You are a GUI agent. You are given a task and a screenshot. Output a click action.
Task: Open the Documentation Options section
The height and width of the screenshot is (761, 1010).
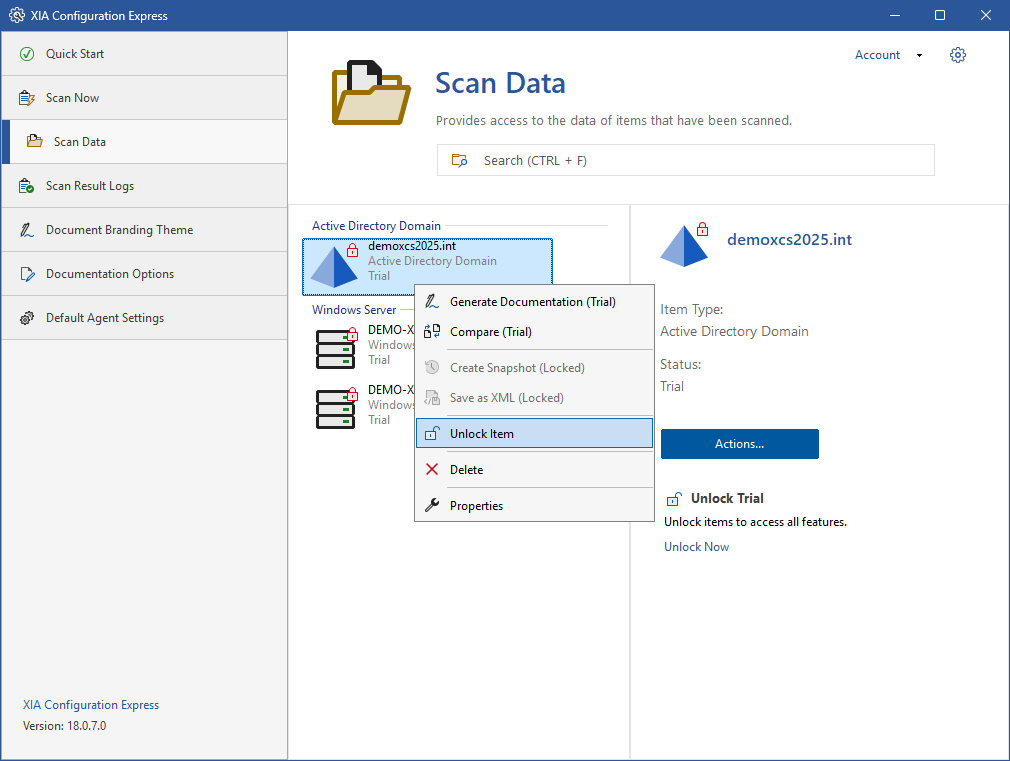click(x=110, y=274)
